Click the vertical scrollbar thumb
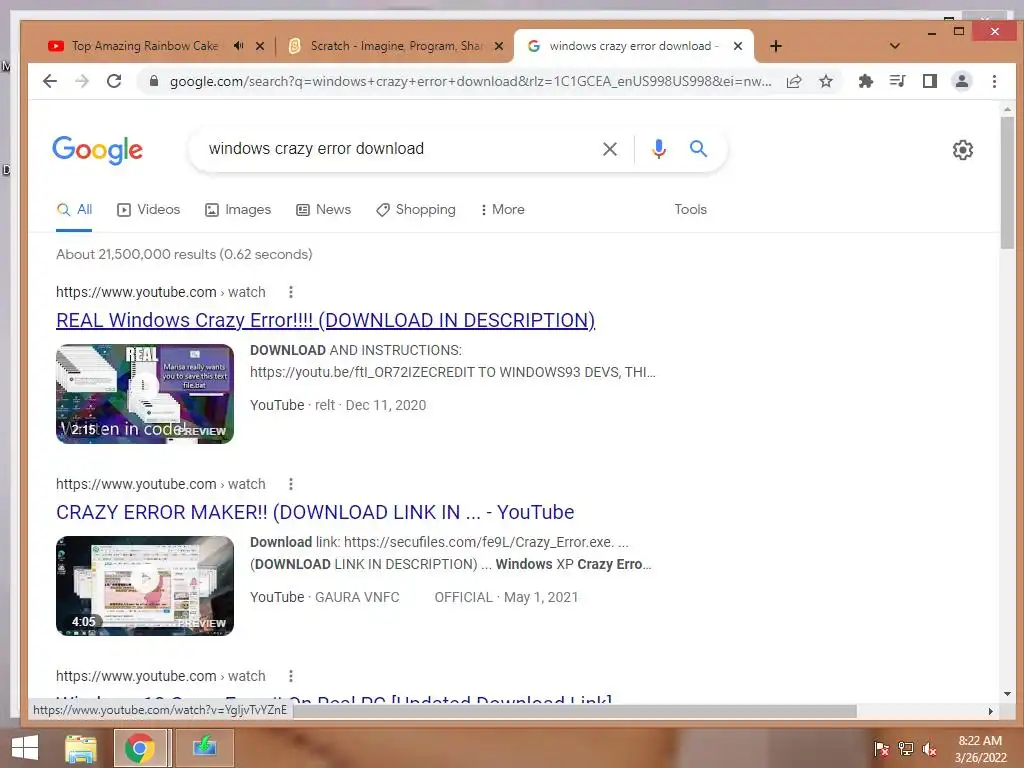Screen dimensions: 1024x768 [1008, 183]
